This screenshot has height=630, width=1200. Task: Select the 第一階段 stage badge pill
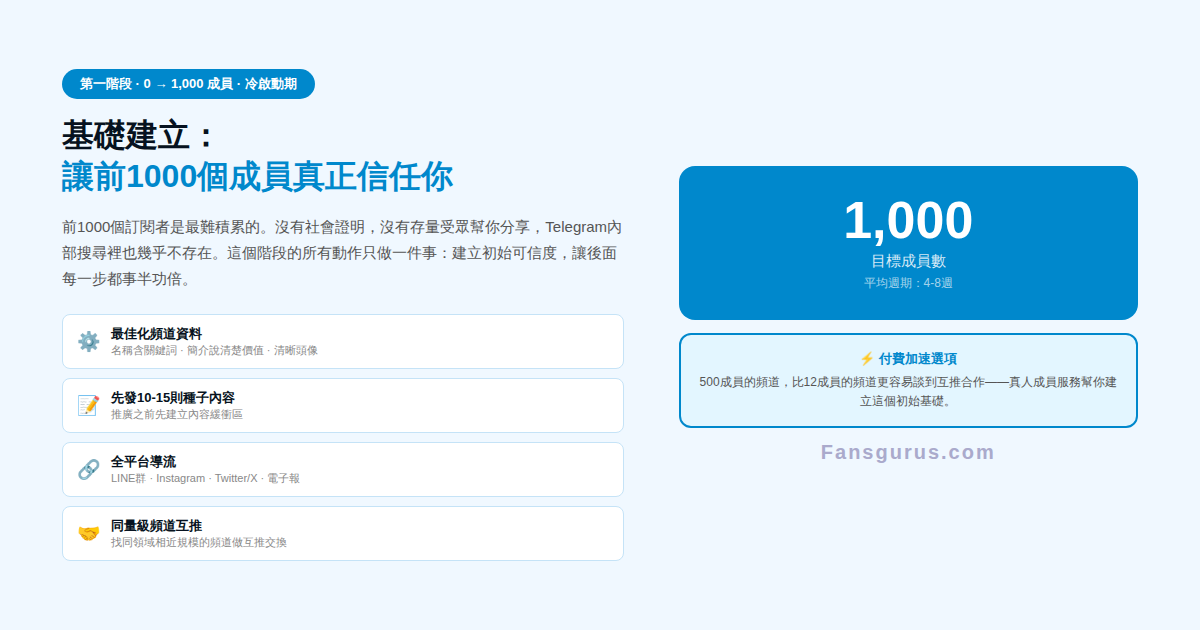190,84
